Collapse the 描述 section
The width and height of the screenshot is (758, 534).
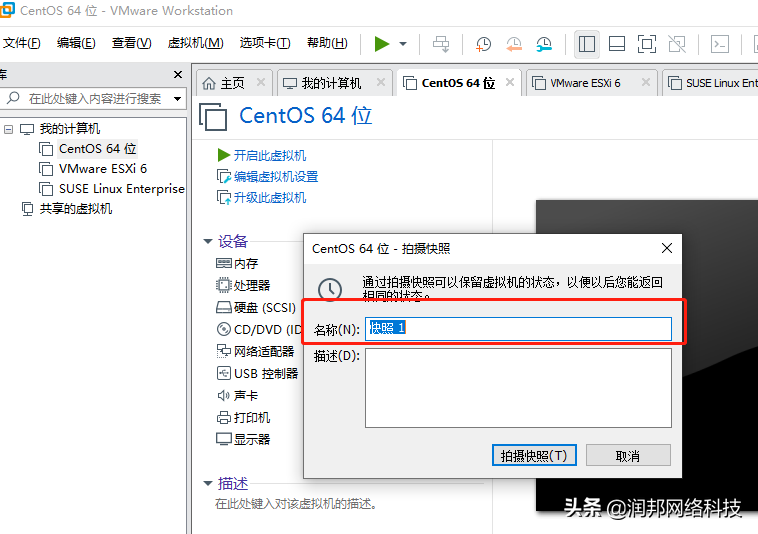(x=208, y=483)
